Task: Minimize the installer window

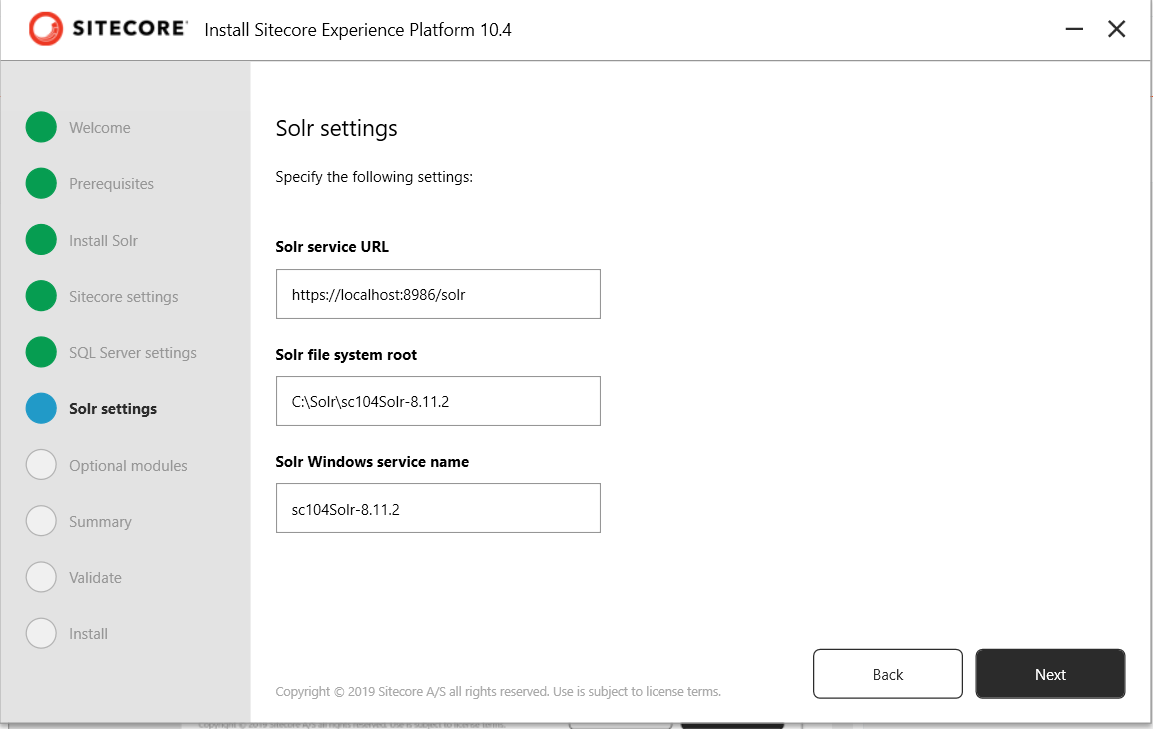Action: [1074, 29]
